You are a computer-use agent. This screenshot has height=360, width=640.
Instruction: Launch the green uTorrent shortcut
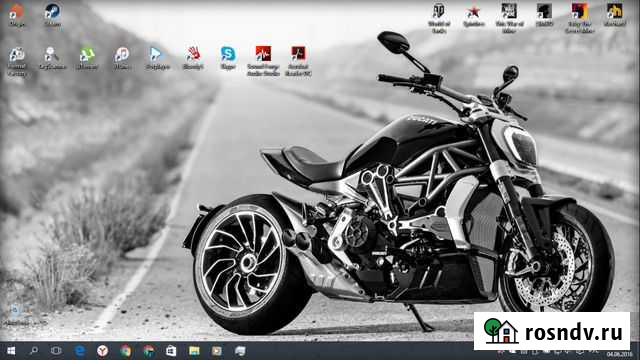(x=87, y=58)
